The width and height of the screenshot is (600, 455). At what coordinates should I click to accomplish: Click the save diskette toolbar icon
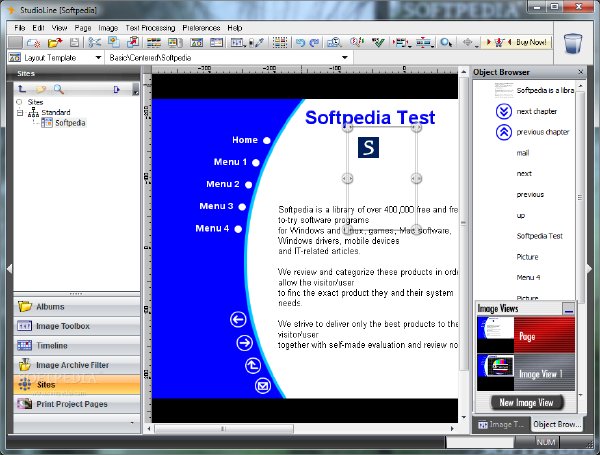pos(74,42)
